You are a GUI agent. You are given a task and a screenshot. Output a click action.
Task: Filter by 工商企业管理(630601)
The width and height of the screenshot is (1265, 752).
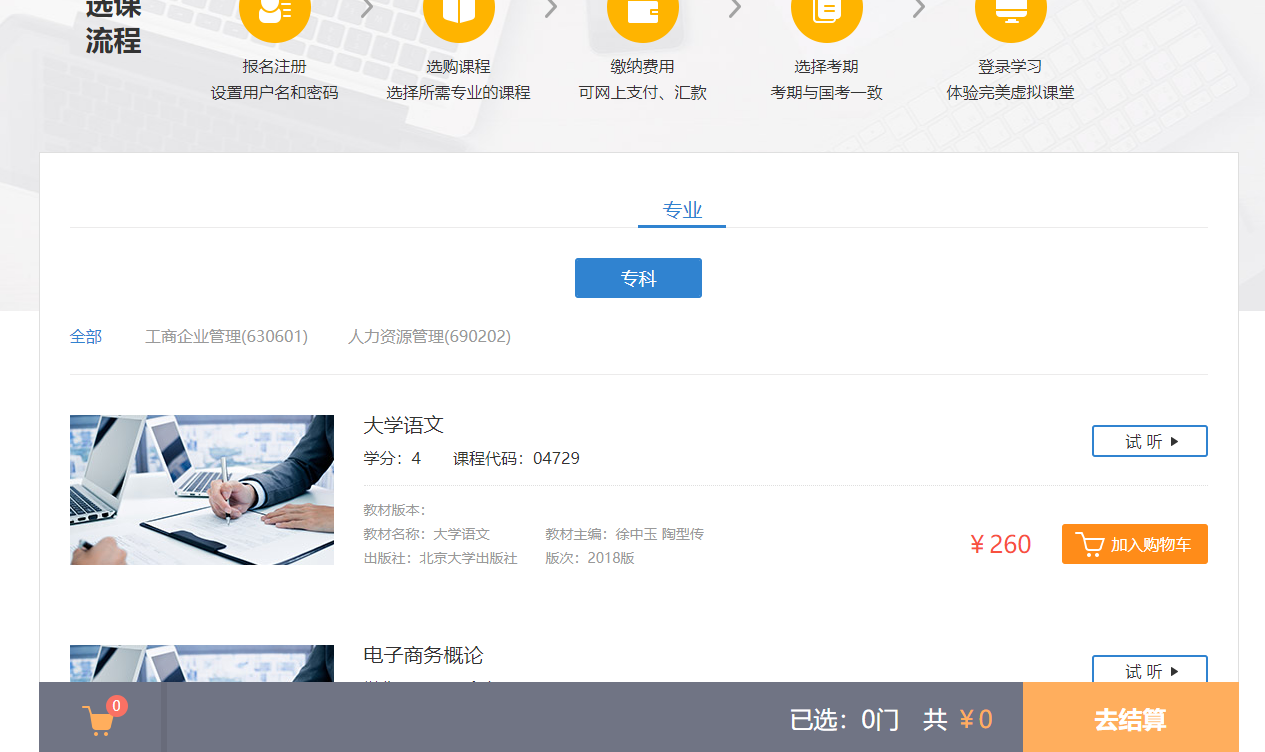(x=226, y=337)
